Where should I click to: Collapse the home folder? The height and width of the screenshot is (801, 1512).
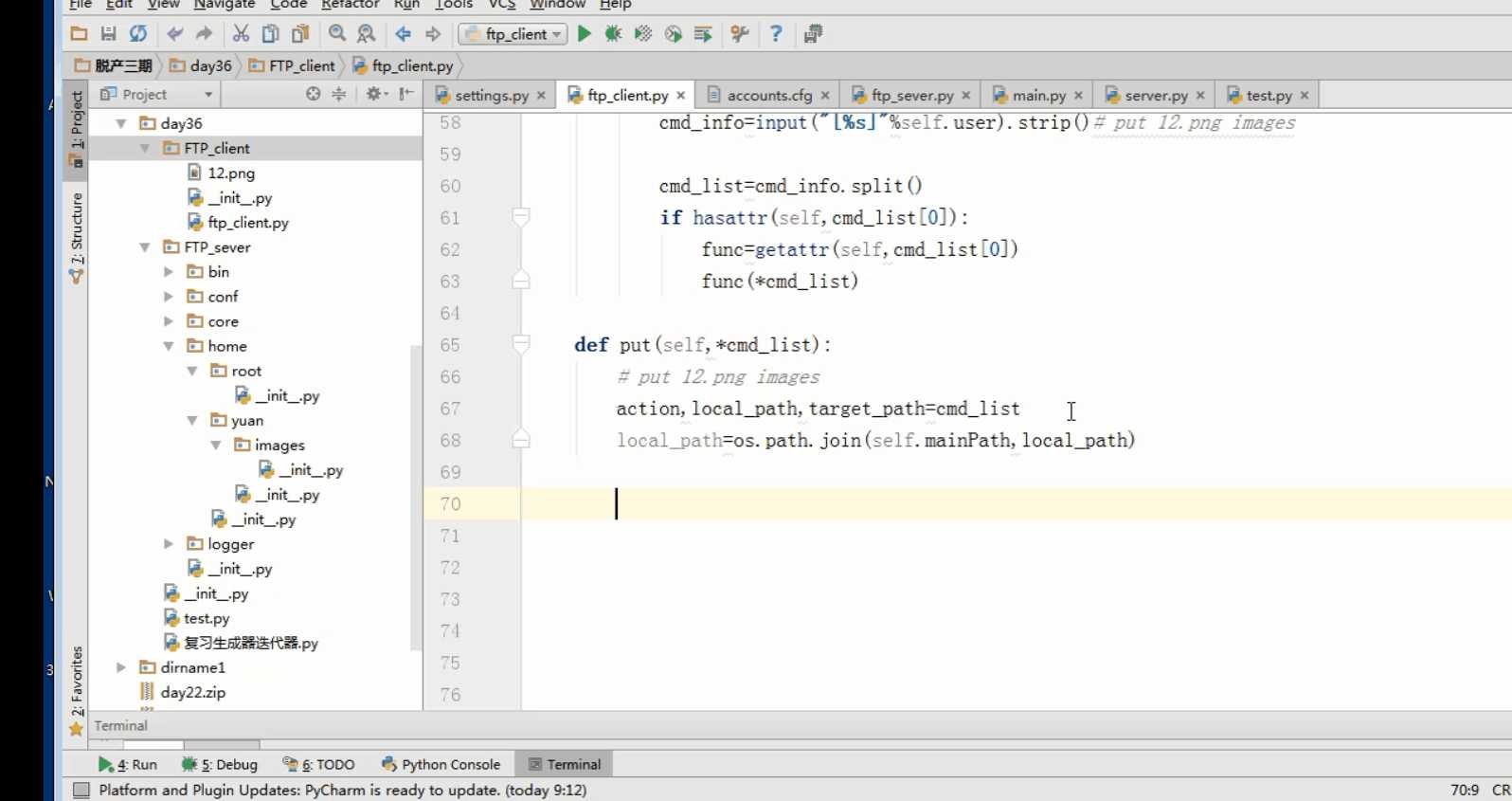(169, 346)
